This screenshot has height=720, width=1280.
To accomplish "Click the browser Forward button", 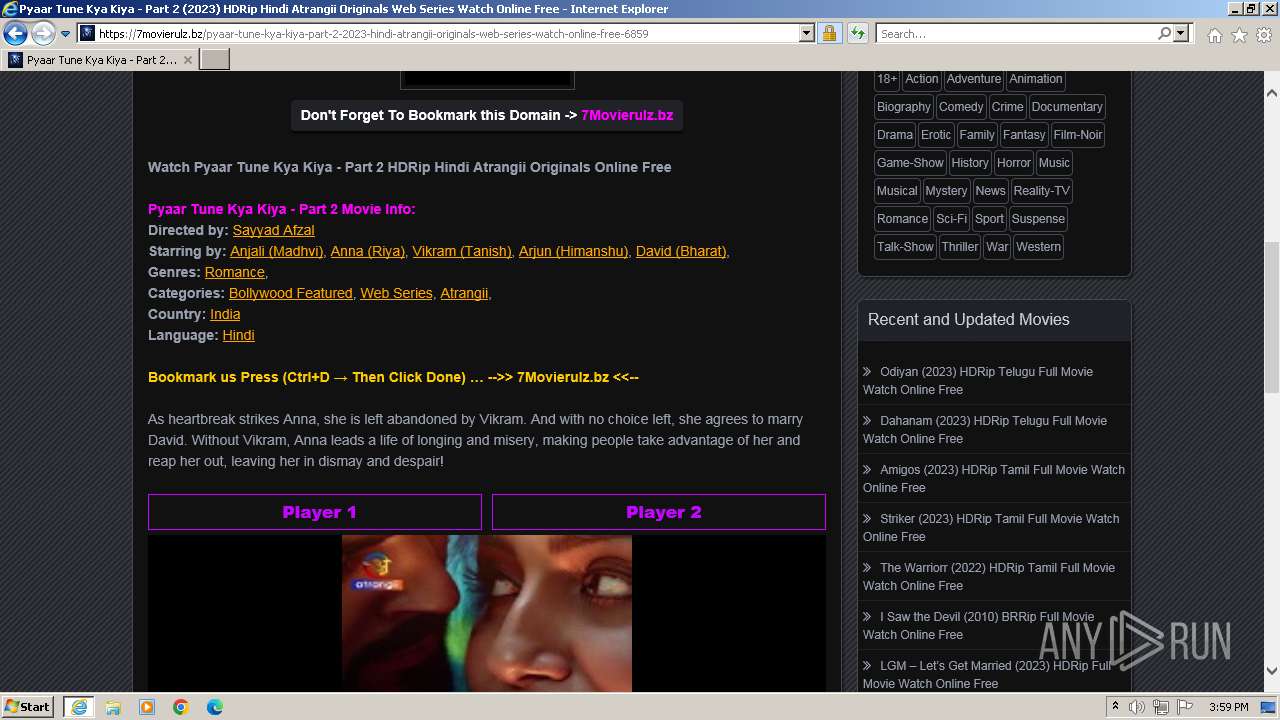I will click(x=42, y=34).
